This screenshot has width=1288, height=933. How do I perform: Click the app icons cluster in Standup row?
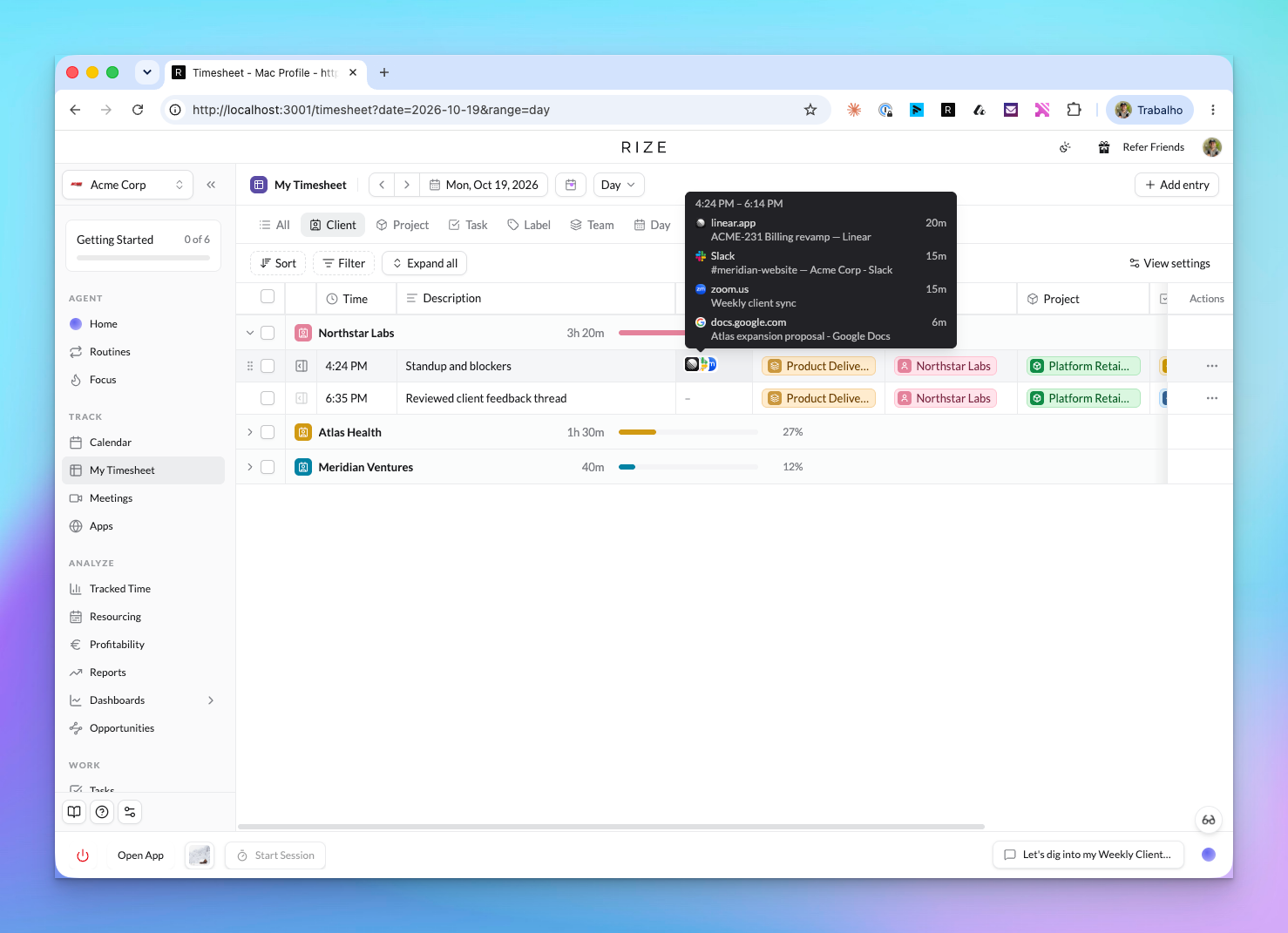pyautogui.click(x=701, y=364)
